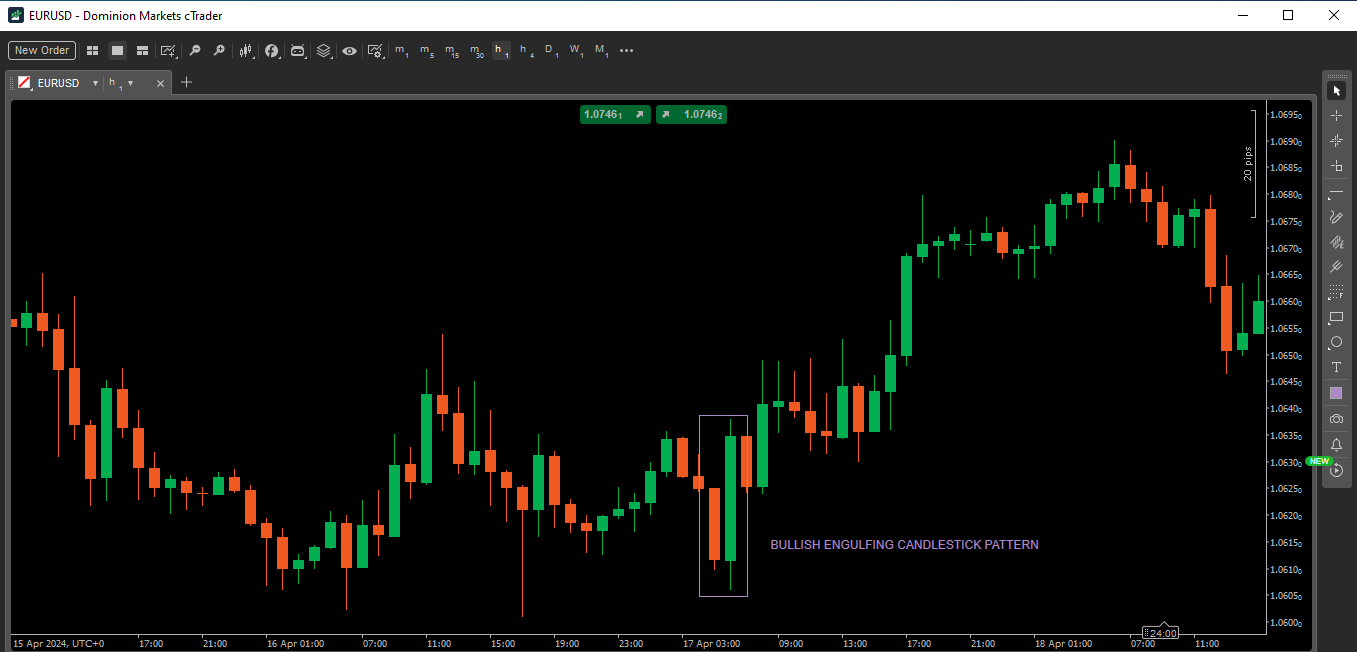Open the indicators panel

[272, 51]
